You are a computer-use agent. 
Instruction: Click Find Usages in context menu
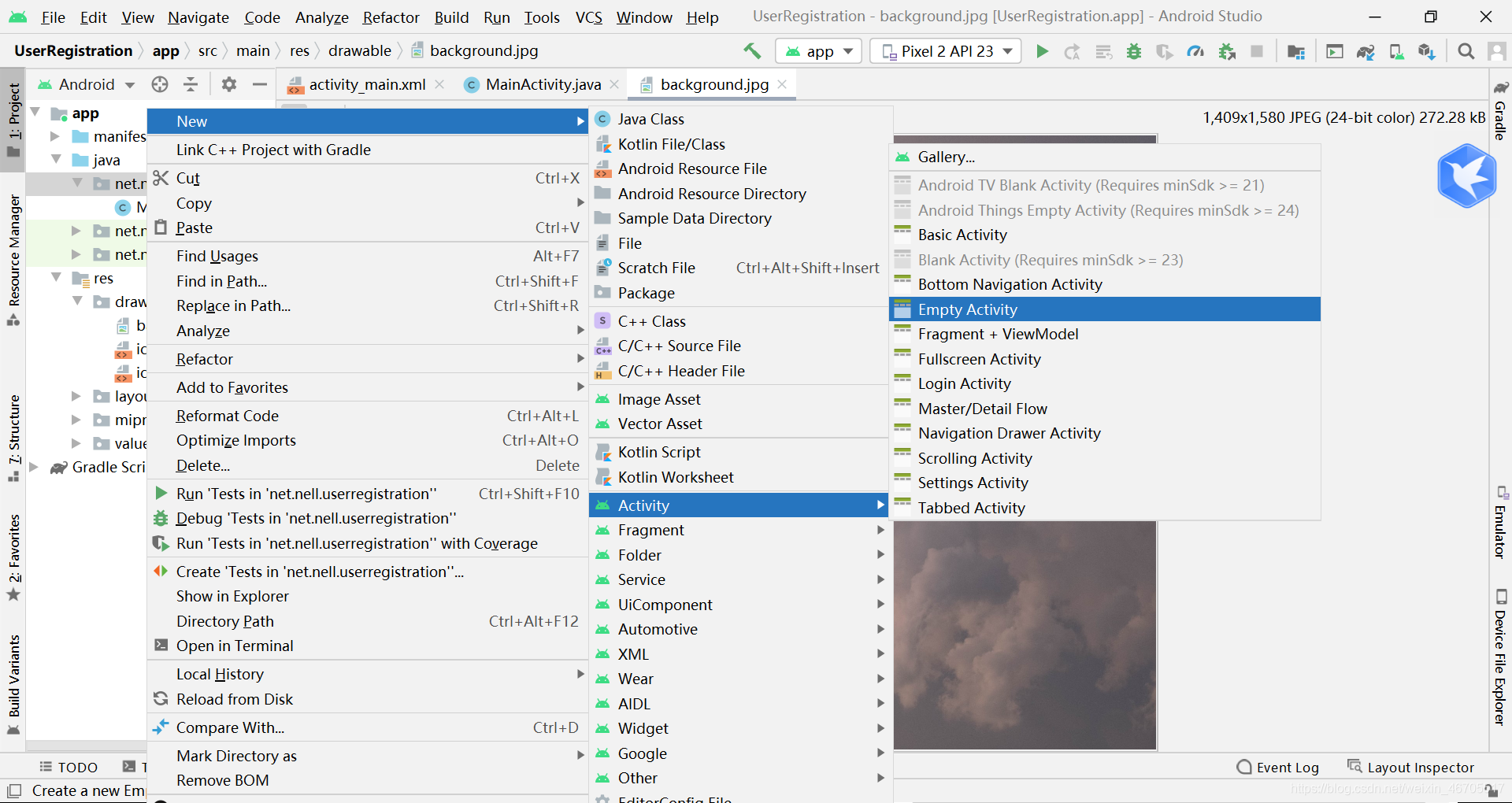[368, 256]
